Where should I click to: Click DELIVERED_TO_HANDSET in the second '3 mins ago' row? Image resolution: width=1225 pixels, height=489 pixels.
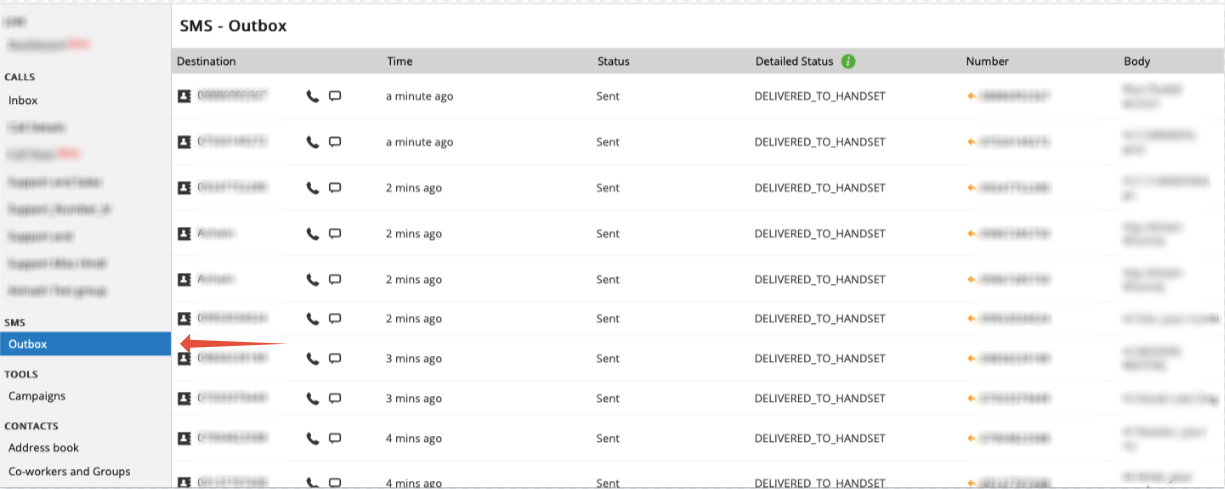click(820, 398)
